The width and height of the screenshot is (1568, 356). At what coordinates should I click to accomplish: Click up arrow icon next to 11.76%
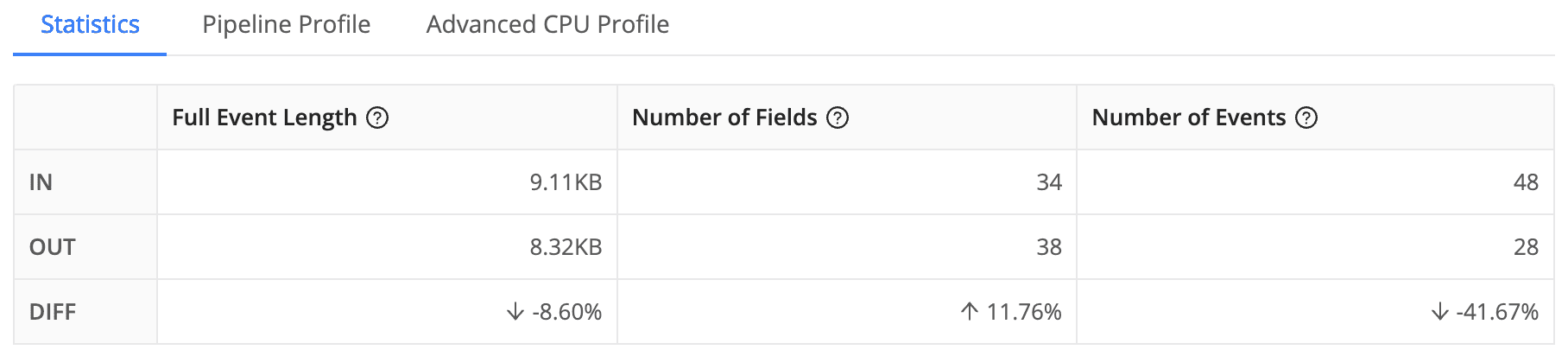tap(970, 312)
